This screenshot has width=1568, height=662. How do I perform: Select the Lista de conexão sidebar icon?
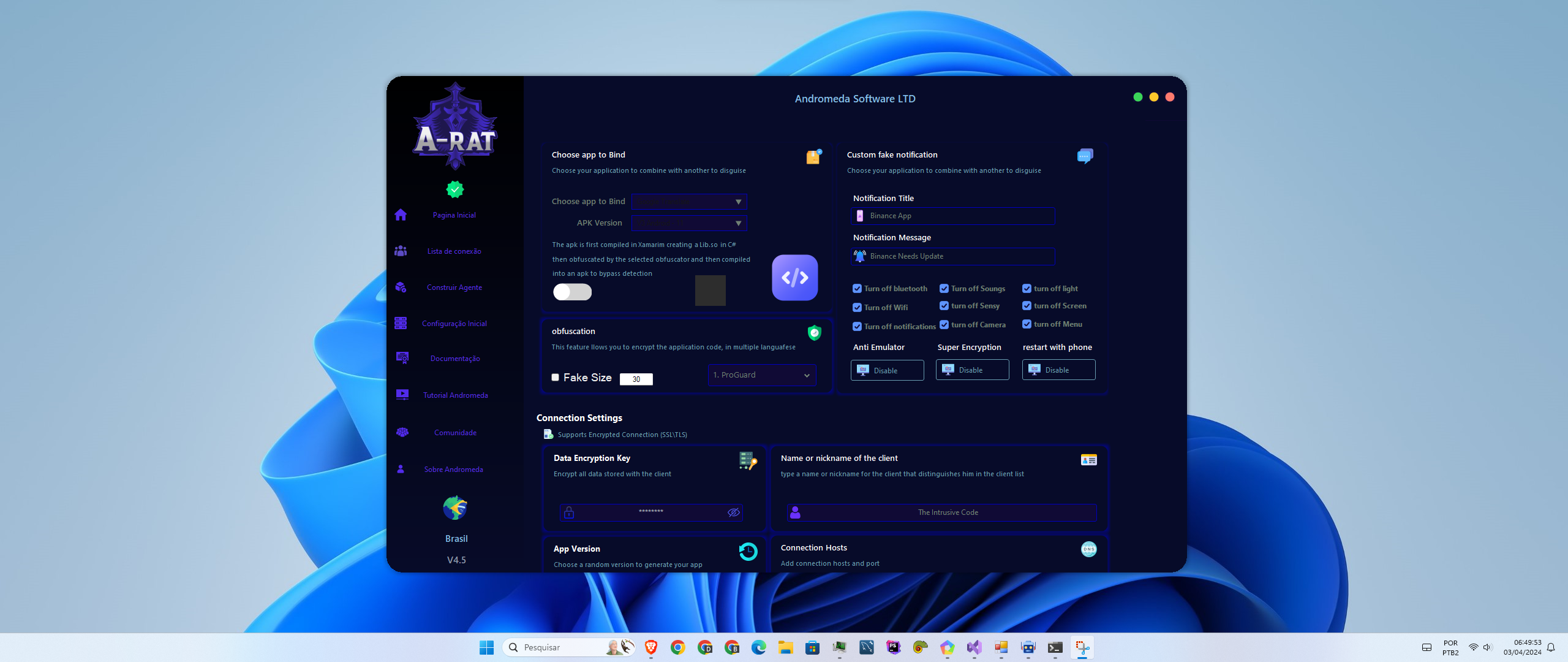(x=401, y=251)
